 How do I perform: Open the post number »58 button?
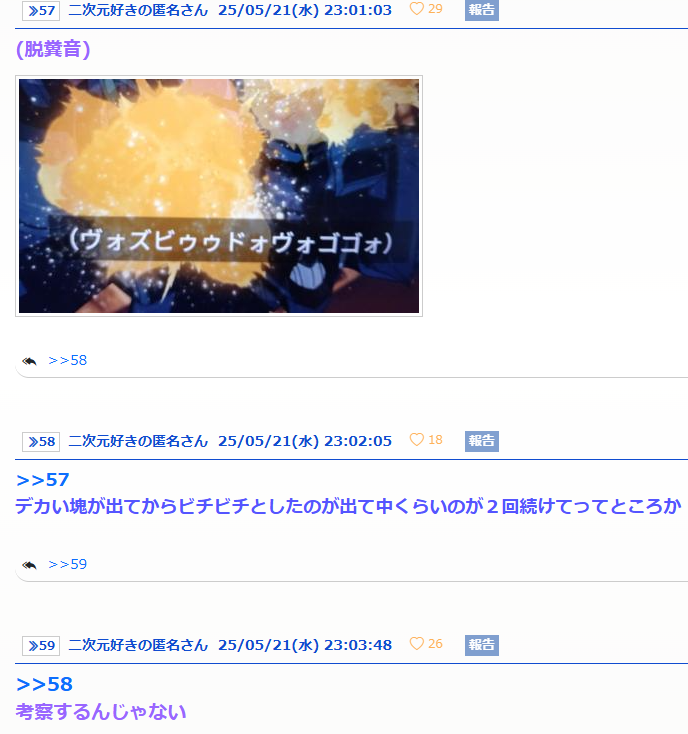(x=41, y=442)
